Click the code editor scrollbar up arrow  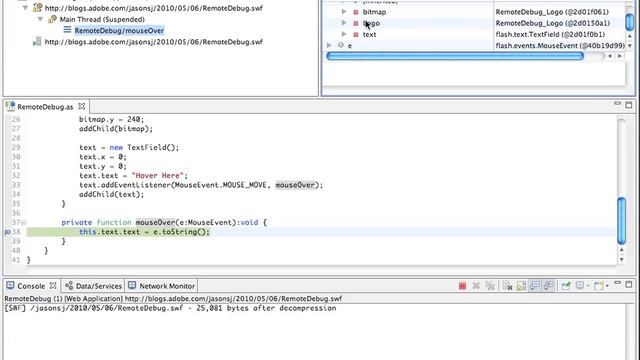[622, 249]
